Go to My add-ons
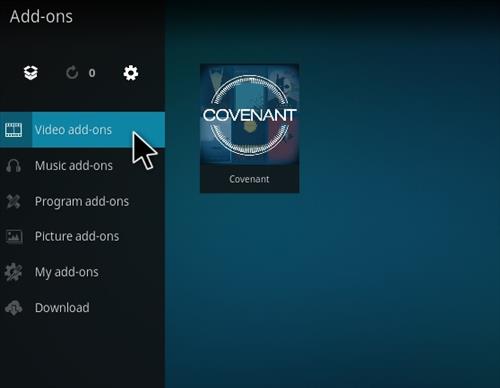The image size is (500, 388). coord(82,272)
